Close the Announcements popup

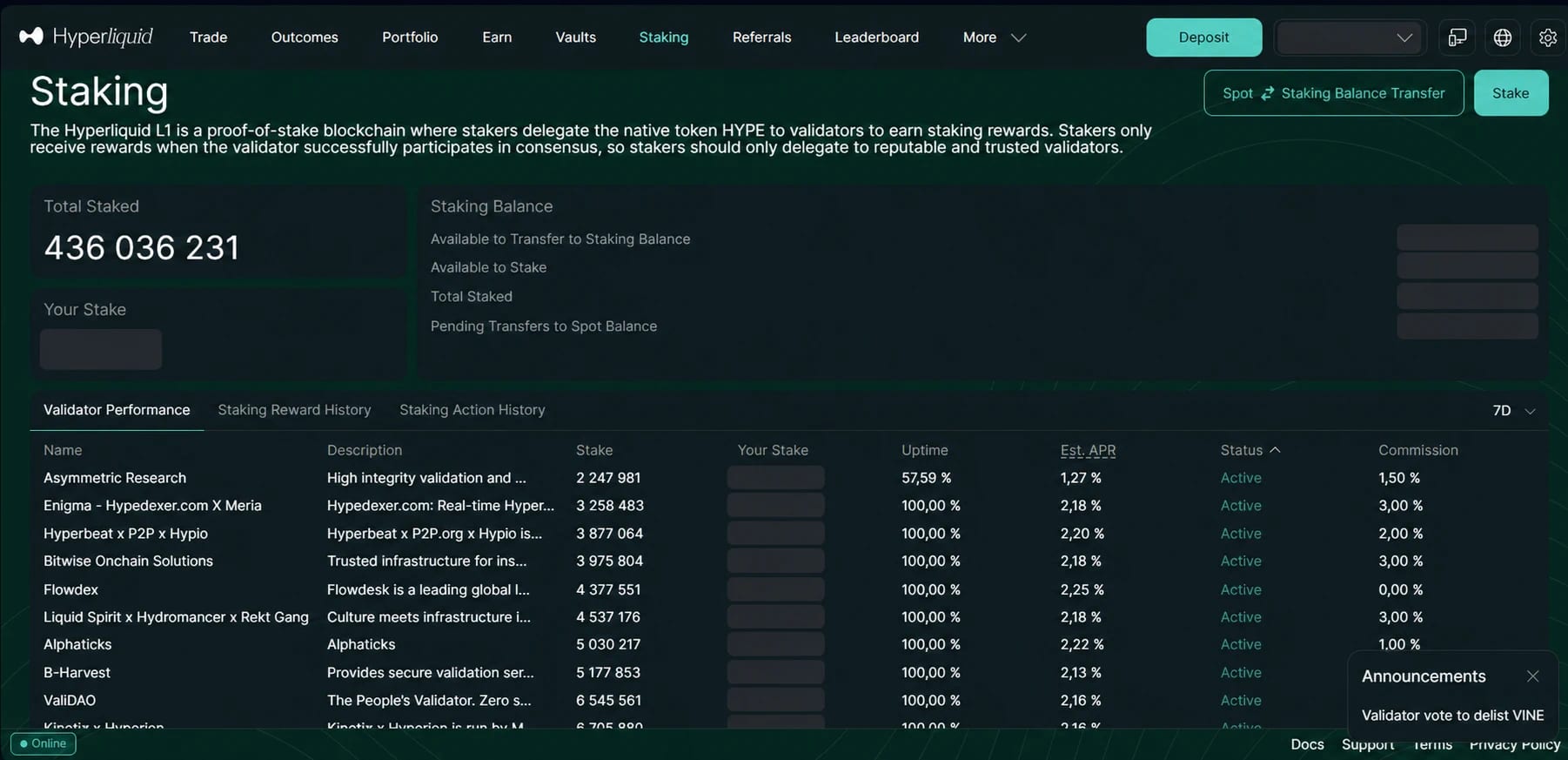1533,676
